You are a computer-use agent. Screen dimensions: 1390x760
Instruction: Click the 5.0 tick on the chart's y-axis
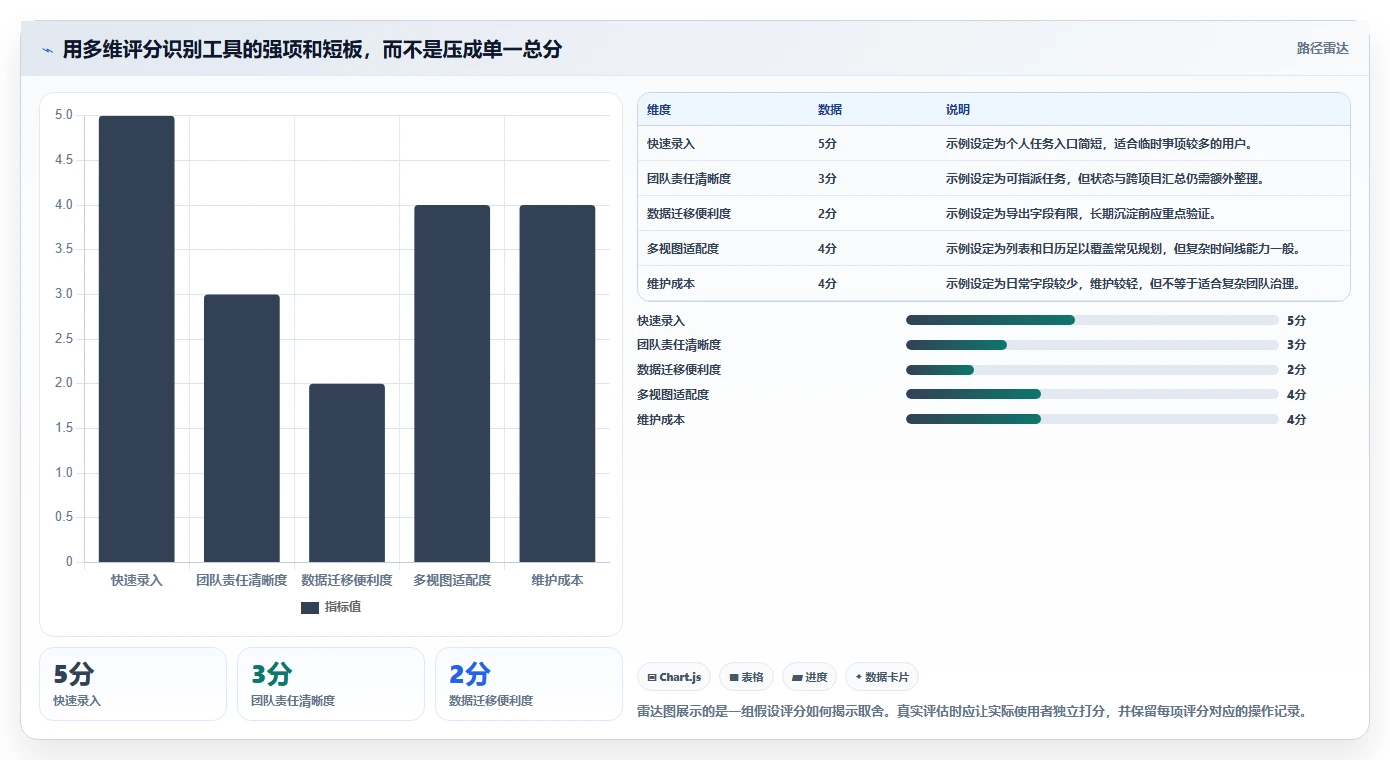tap(63, 115)
